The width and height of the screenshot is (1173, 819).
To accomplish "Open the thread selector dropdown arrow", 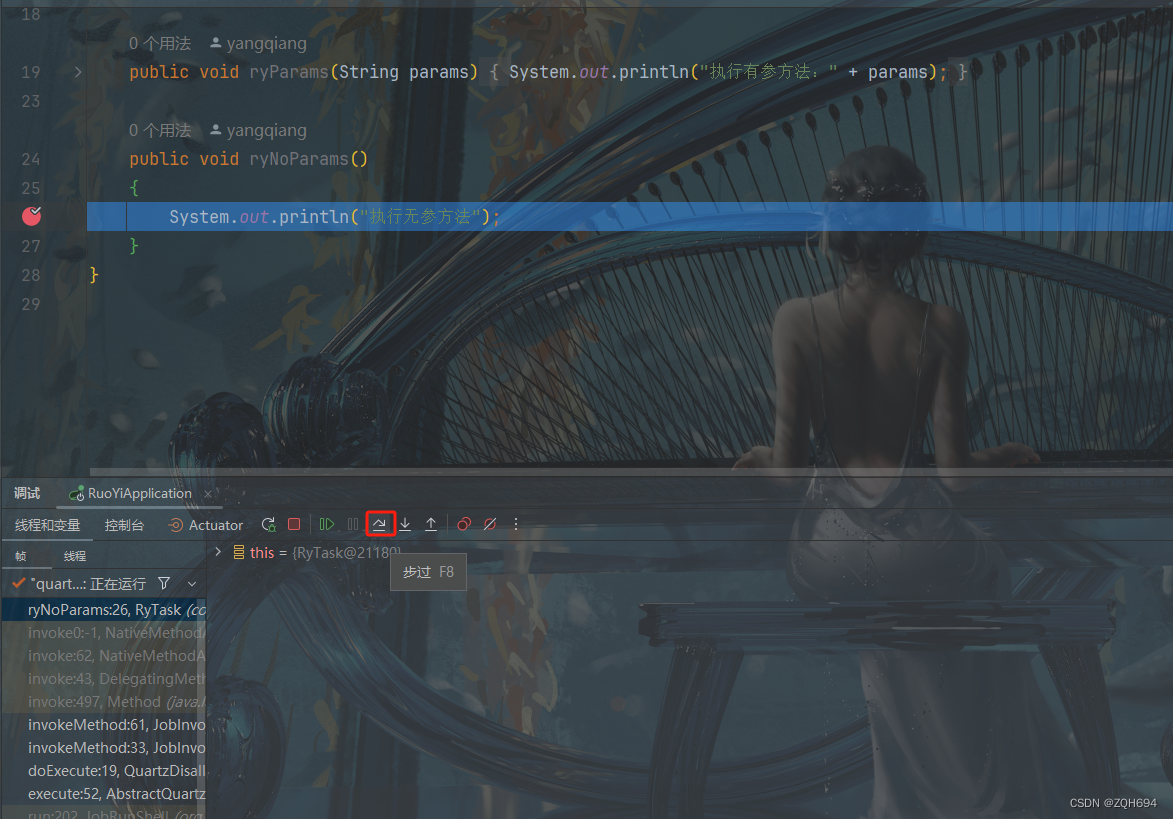I will 192,583.
